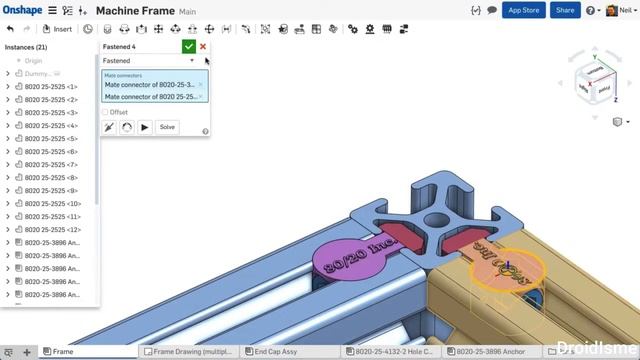Image resolution: width=640 pixels, height=360 pixels.
Task: Cancel the Fastened 4 mate with red X
Action: click(x=203, y=47)
